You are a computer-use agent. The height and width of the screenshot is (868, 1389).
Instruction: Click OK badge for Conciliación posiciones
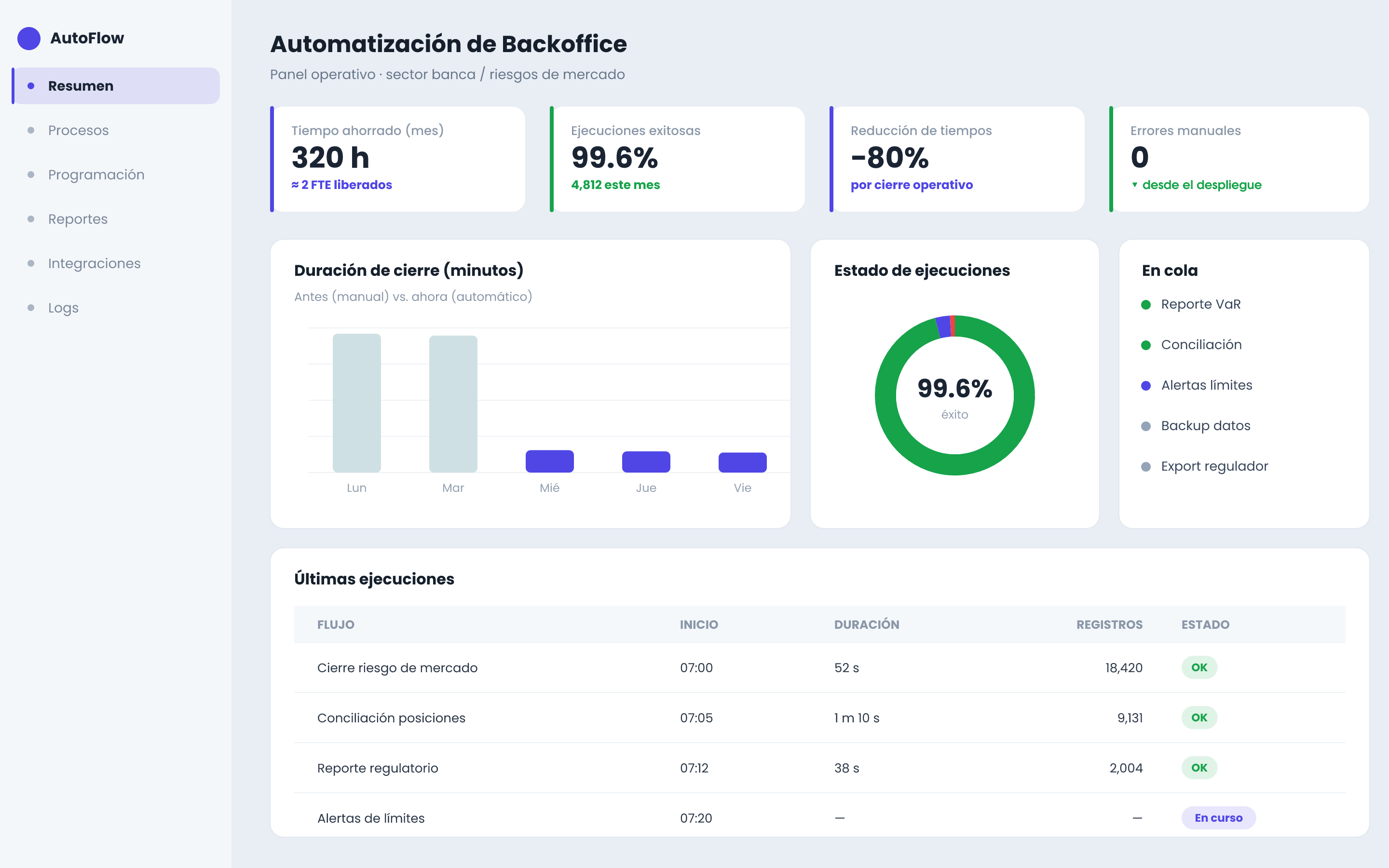(x=1199, y=718)
